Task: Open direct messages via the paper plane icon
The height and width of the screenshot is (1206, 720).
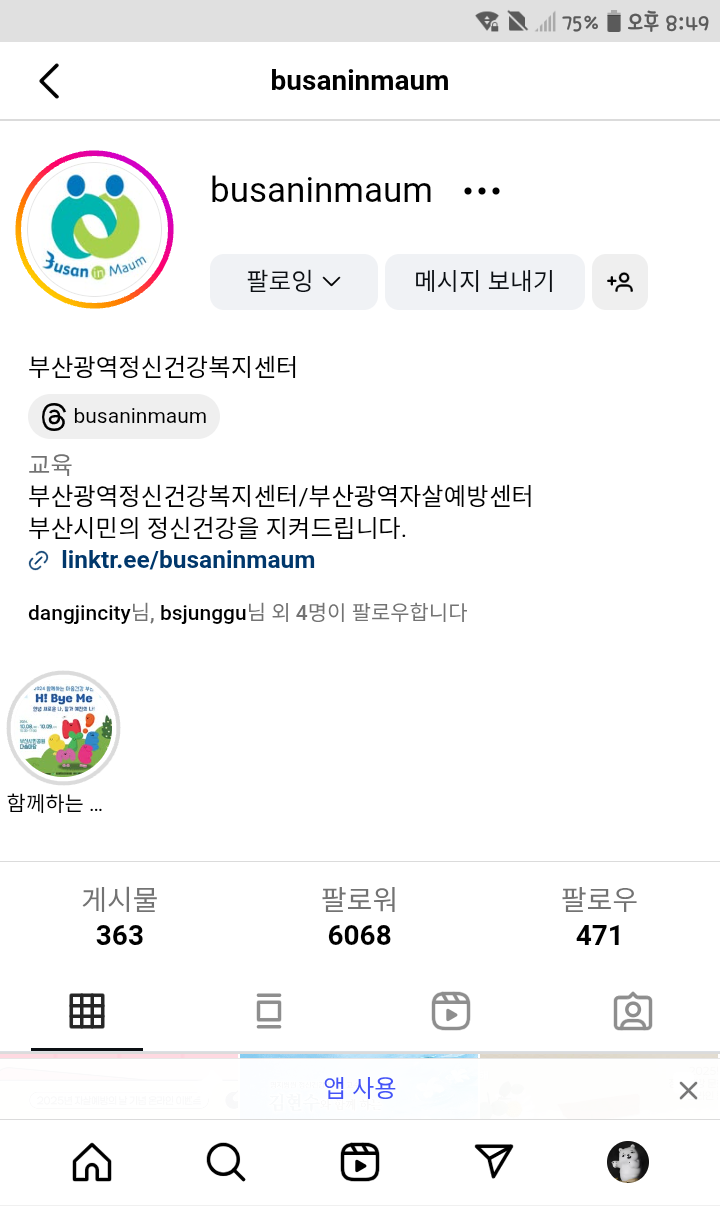Action: coord(494,1162)
